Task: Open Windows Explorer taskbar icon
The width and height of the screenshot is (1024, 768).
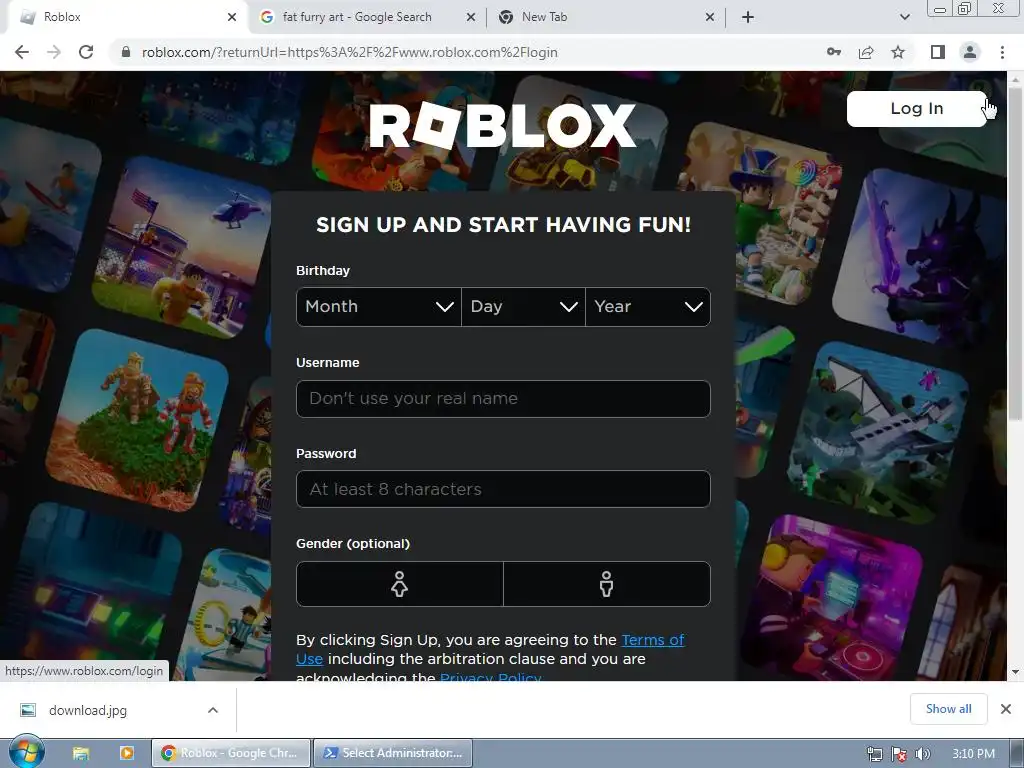Action: point(80,753)
